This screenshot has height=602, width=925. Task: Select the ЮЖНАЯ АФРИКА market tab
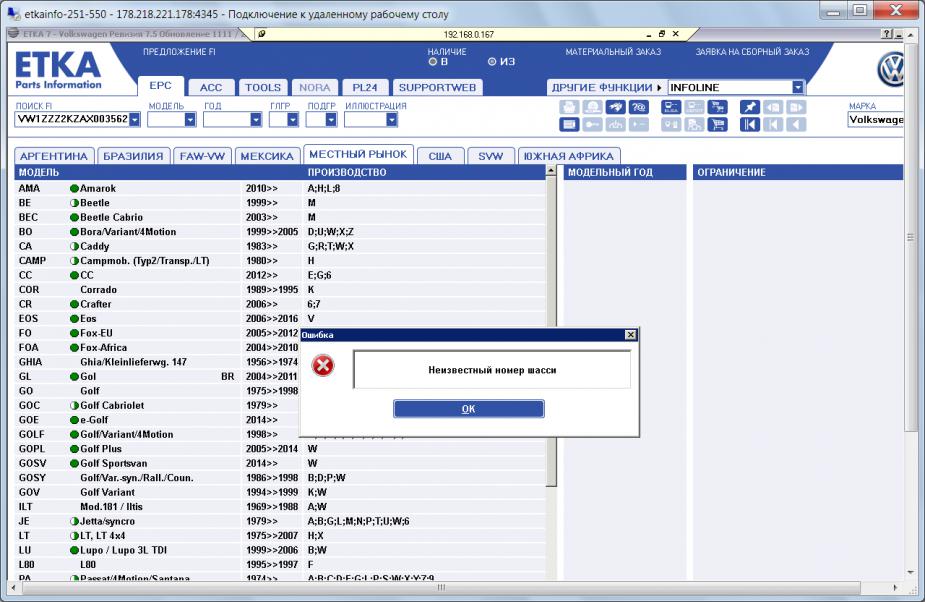[569, 156]
